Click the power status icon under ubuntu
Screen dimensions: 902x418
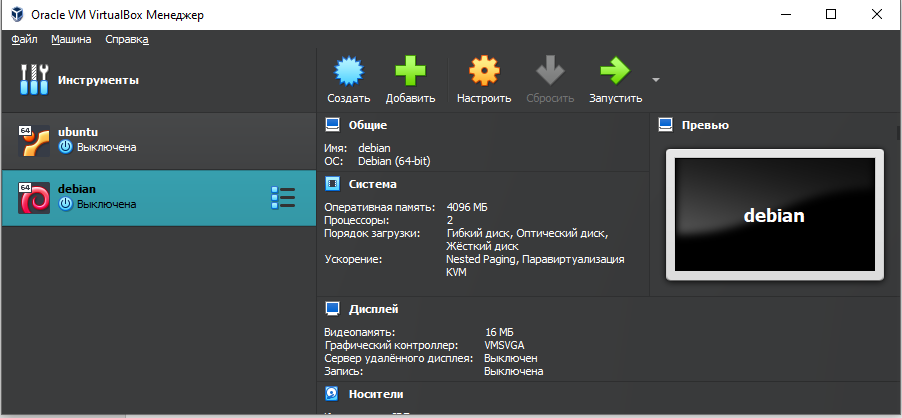tap(66, 147)
